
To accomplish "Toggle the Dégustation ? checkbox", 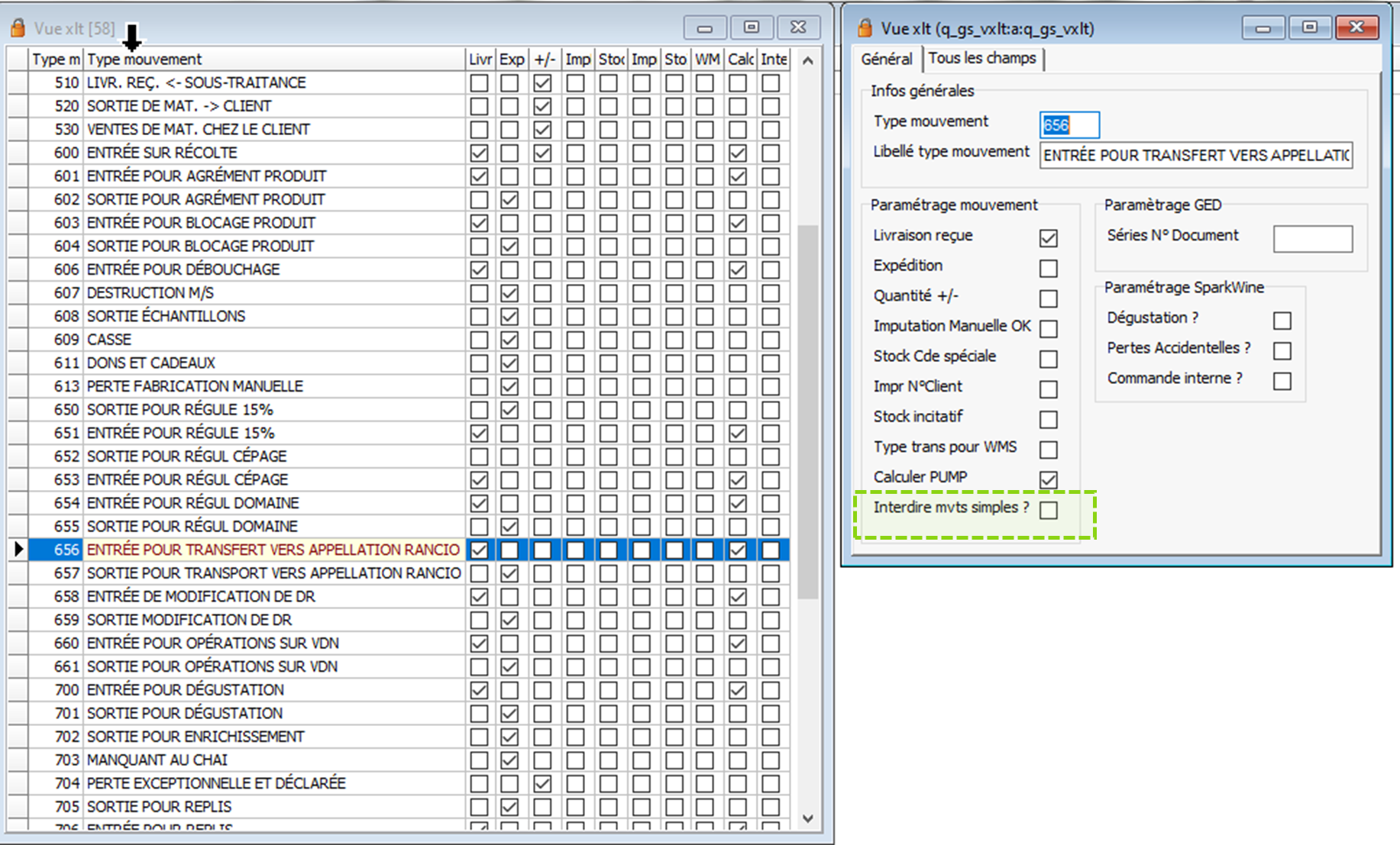I will [x=1282, y=321].
